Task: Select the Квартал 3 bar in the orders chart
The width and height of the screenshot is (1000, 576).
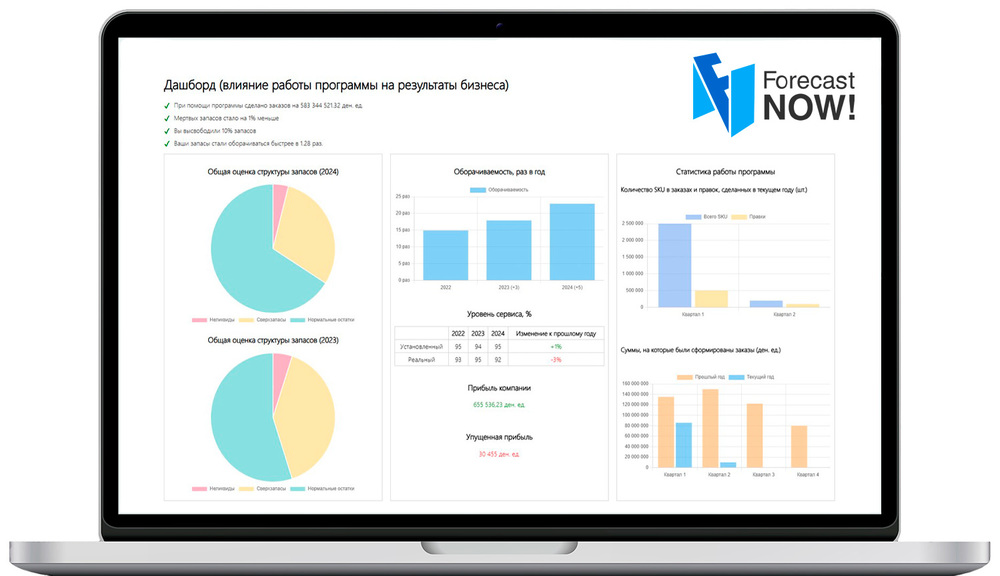Action: point(755,435)
